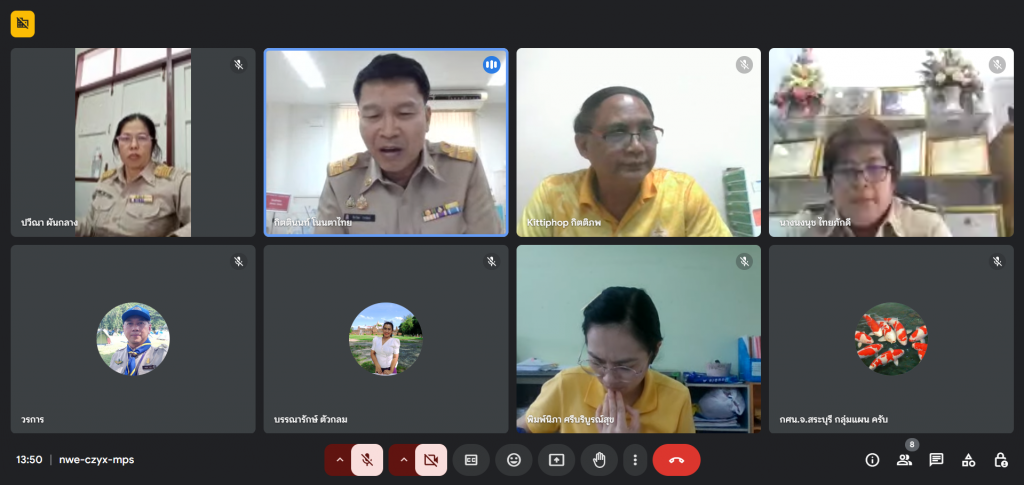This screenshot has width=1024, height=485.
Task: Click the Present now screen share icon
Action: point(557,460)
